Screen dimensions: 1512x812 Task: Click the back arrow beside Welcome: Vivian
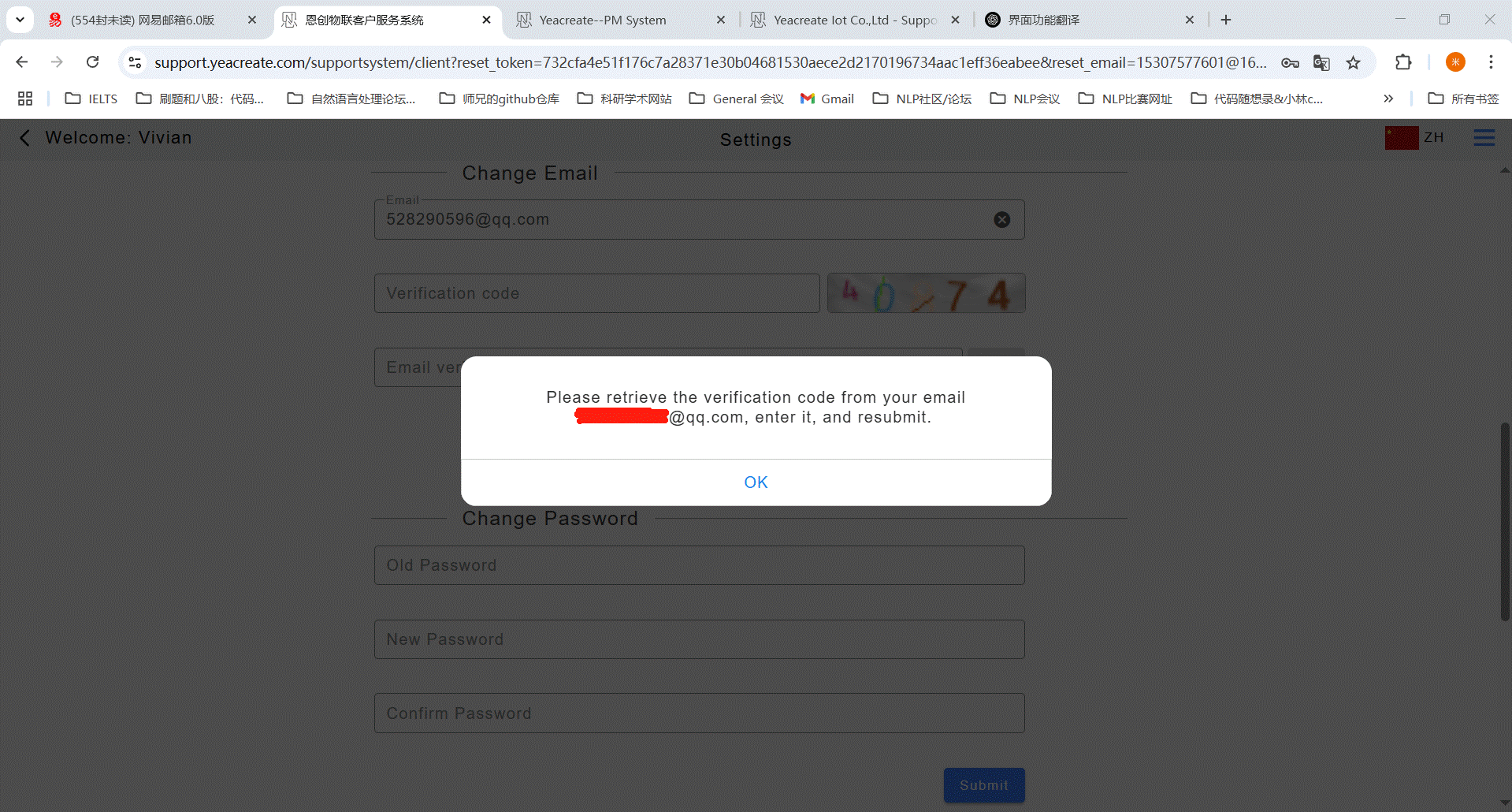24,138
